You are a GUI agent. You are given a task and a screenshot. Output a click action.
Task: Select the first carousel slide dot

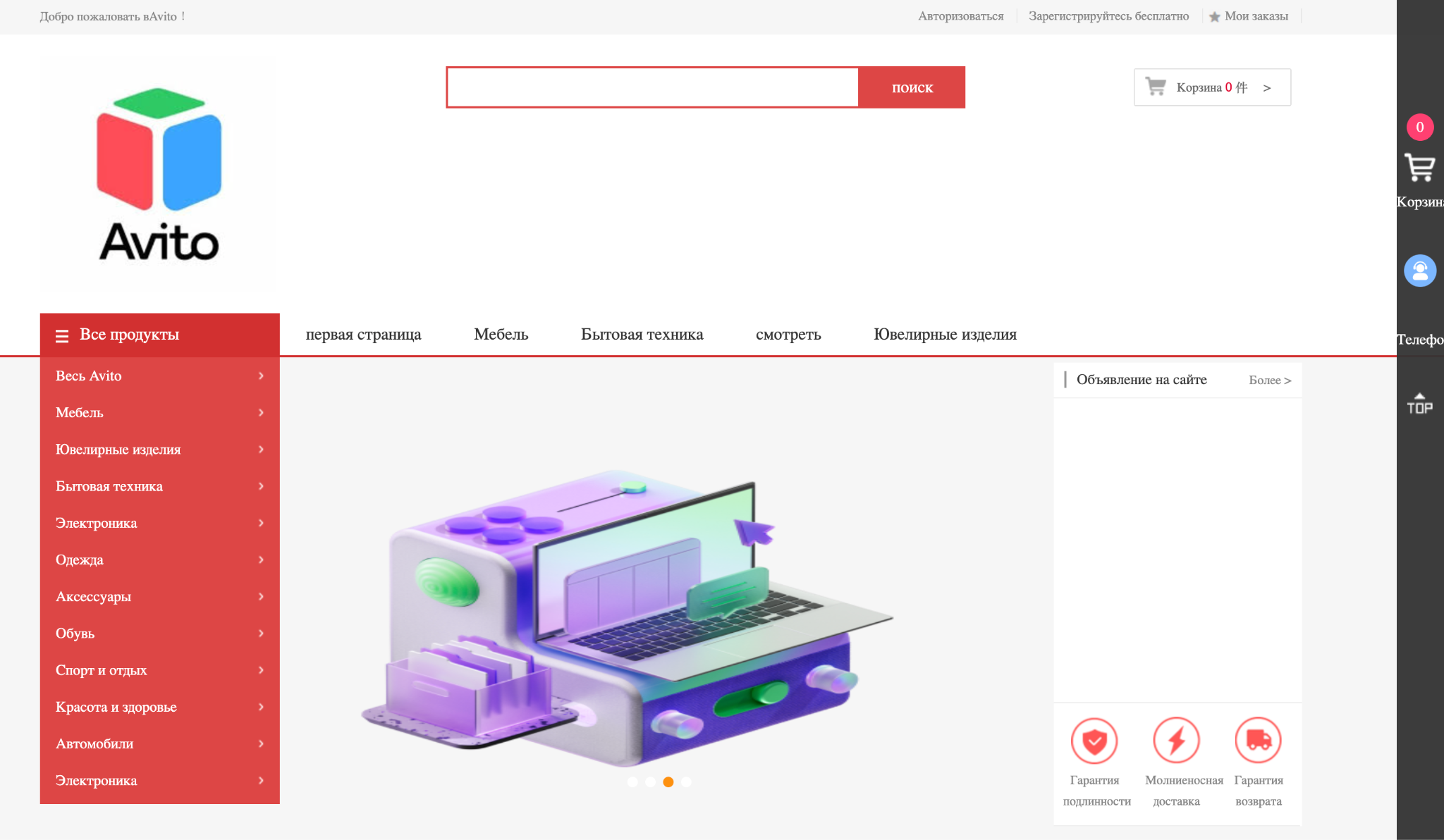(632, 782)
